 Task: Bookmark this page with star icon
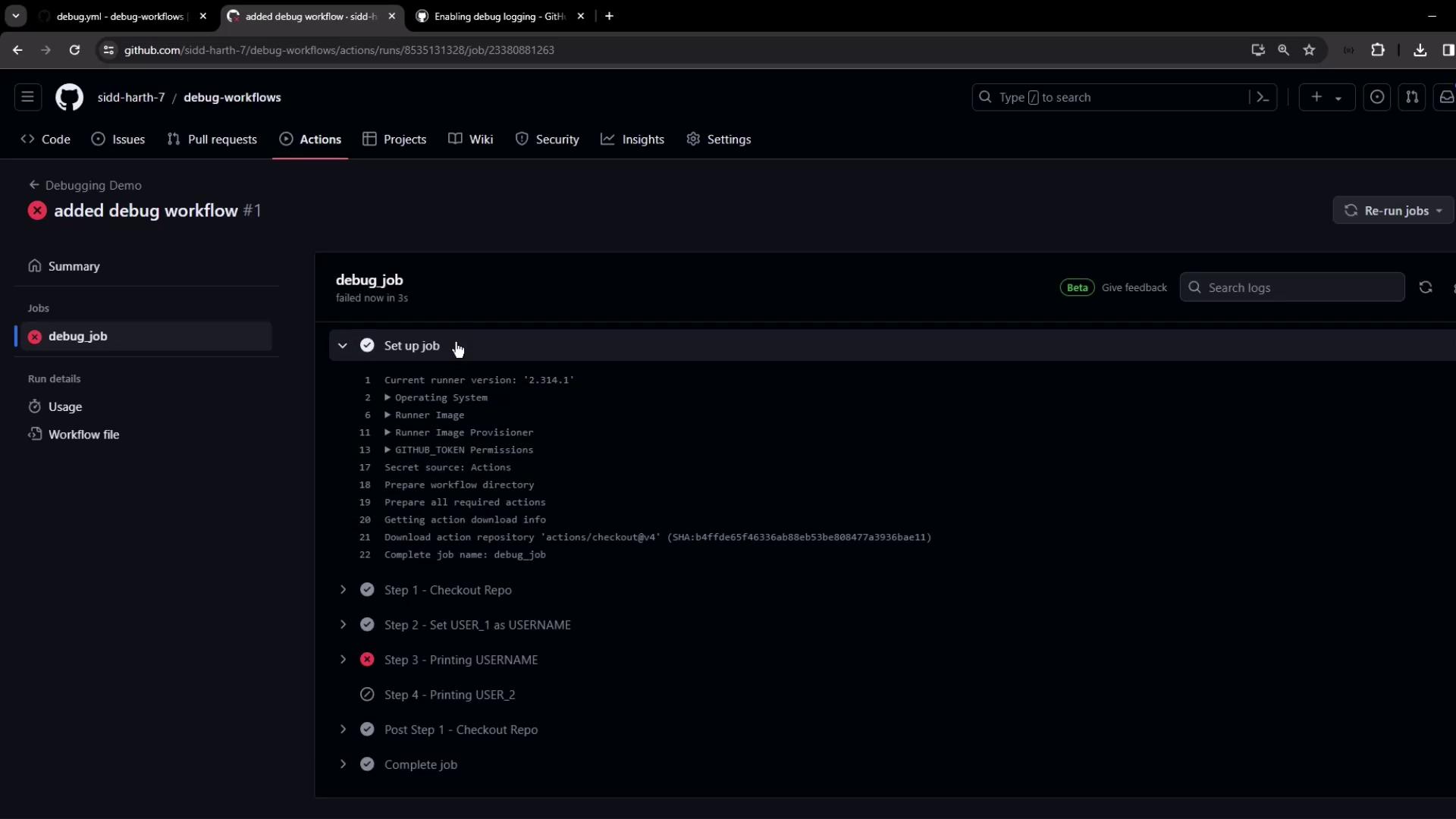[1309, 50]
